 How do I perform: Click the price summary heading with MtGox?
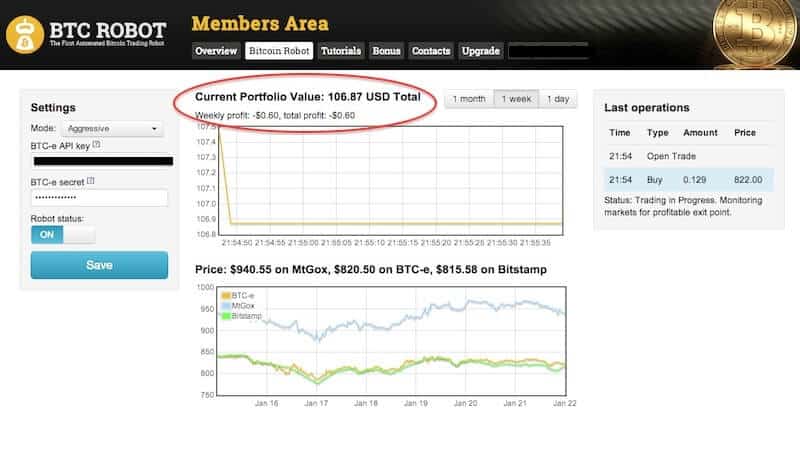tap(371, 270)
